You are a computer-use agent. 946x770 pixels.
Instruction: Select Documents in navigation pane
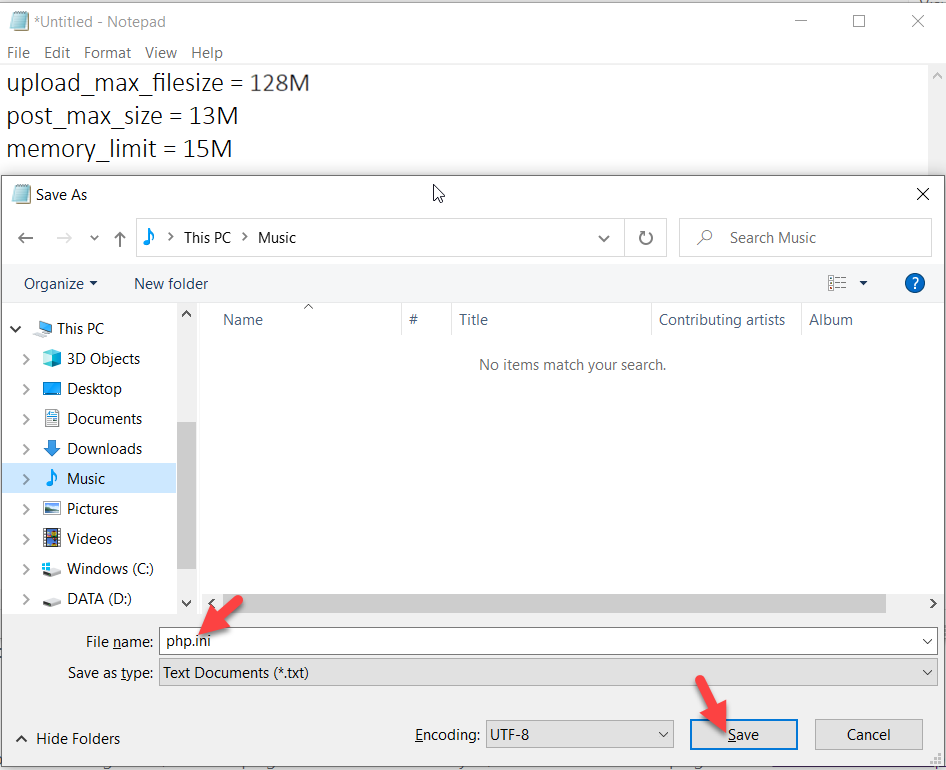(104, 419)
